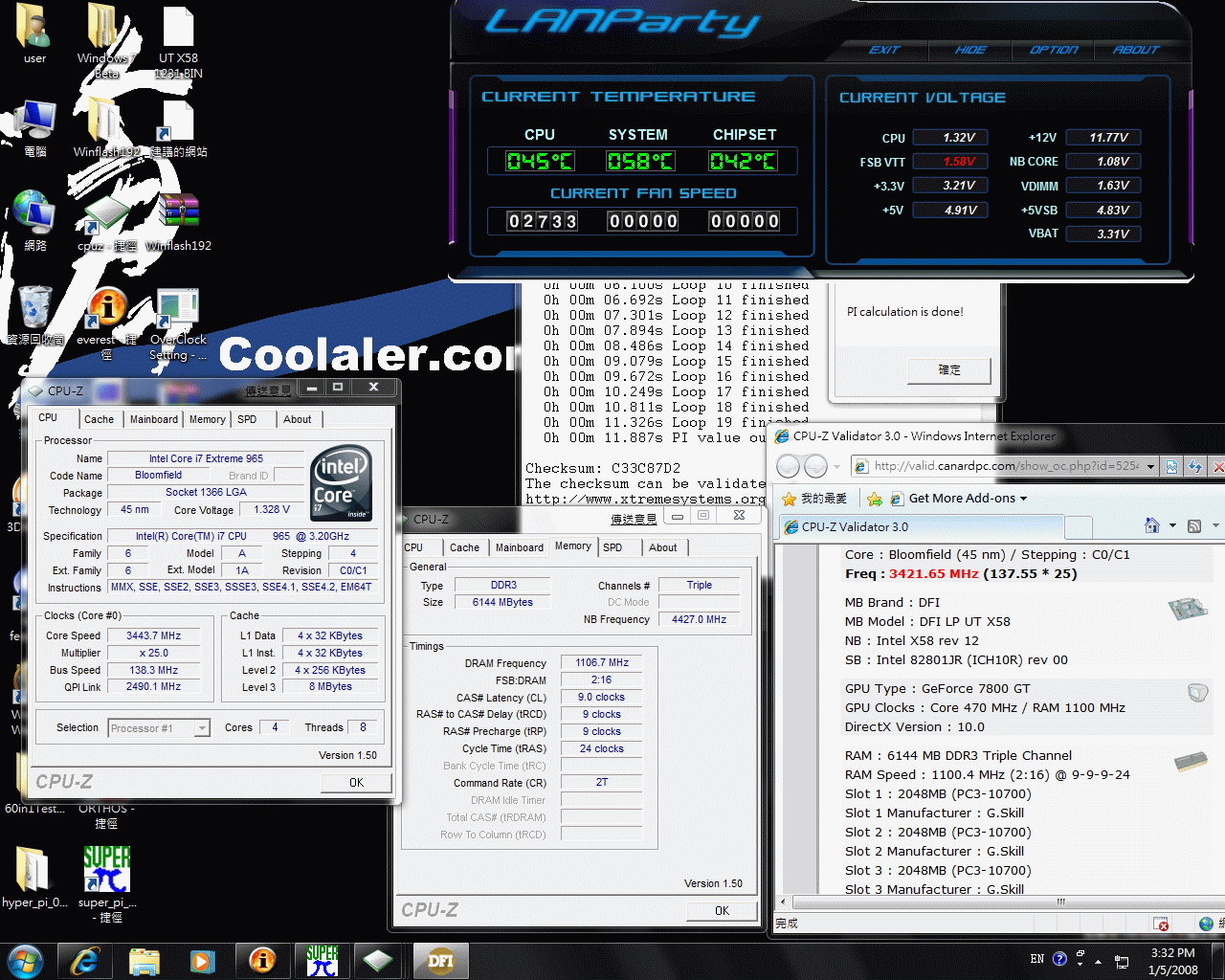
Task: Open a new blank IE tab
Action: (x=1079, y=527)
